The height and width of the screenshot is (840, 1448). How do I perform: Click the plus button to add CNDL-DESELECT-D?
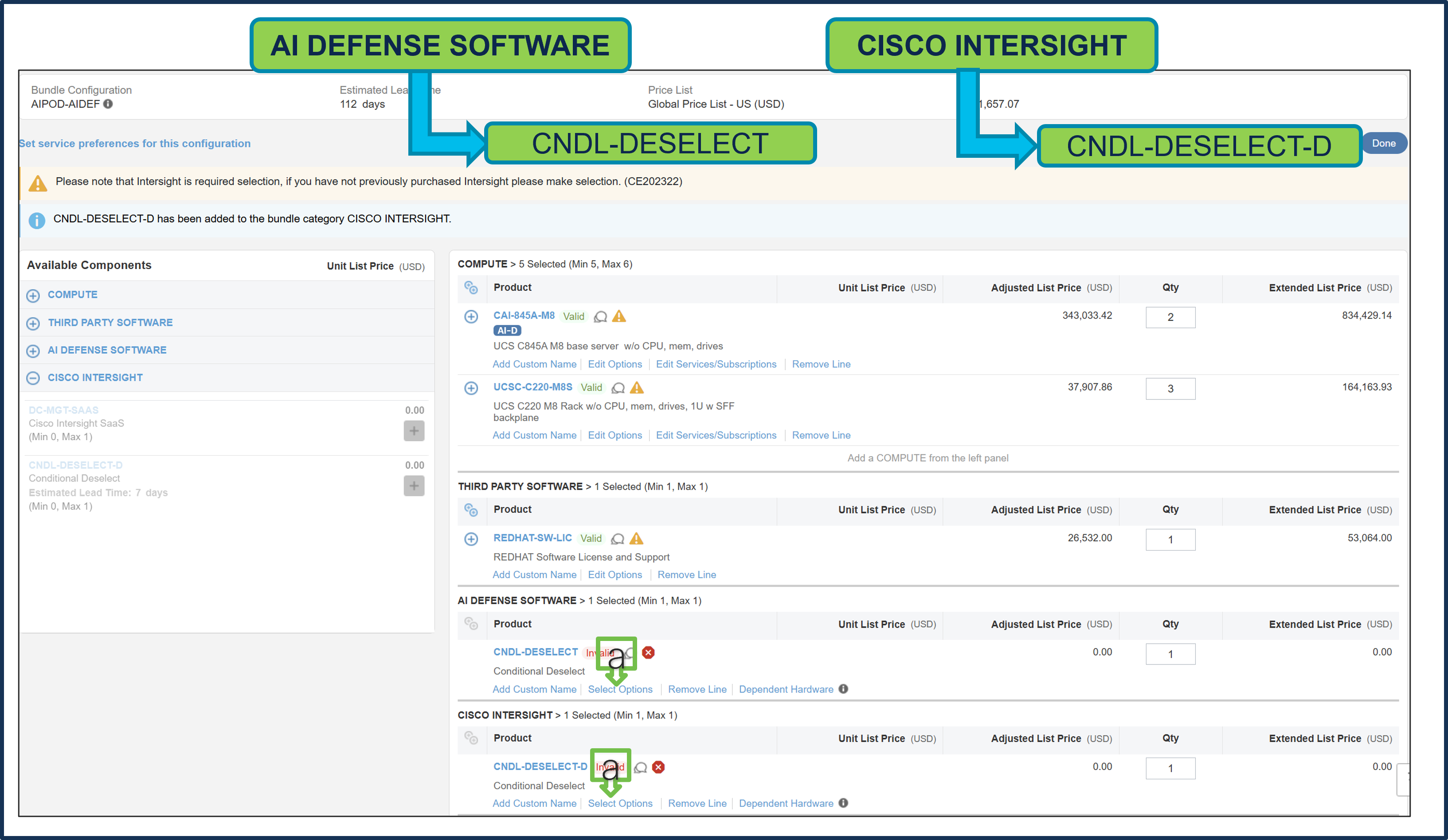414,485
